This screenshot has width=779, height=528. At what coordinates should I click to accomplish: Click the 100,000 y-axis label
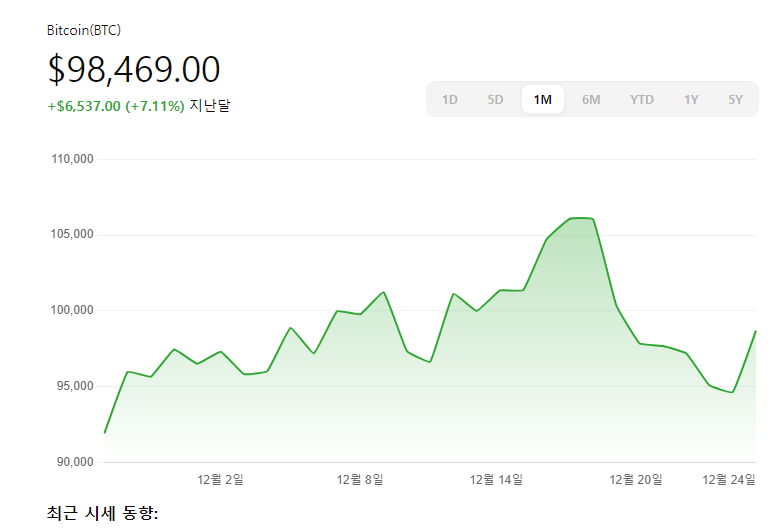pyautogui.click(x=72, y=310)
